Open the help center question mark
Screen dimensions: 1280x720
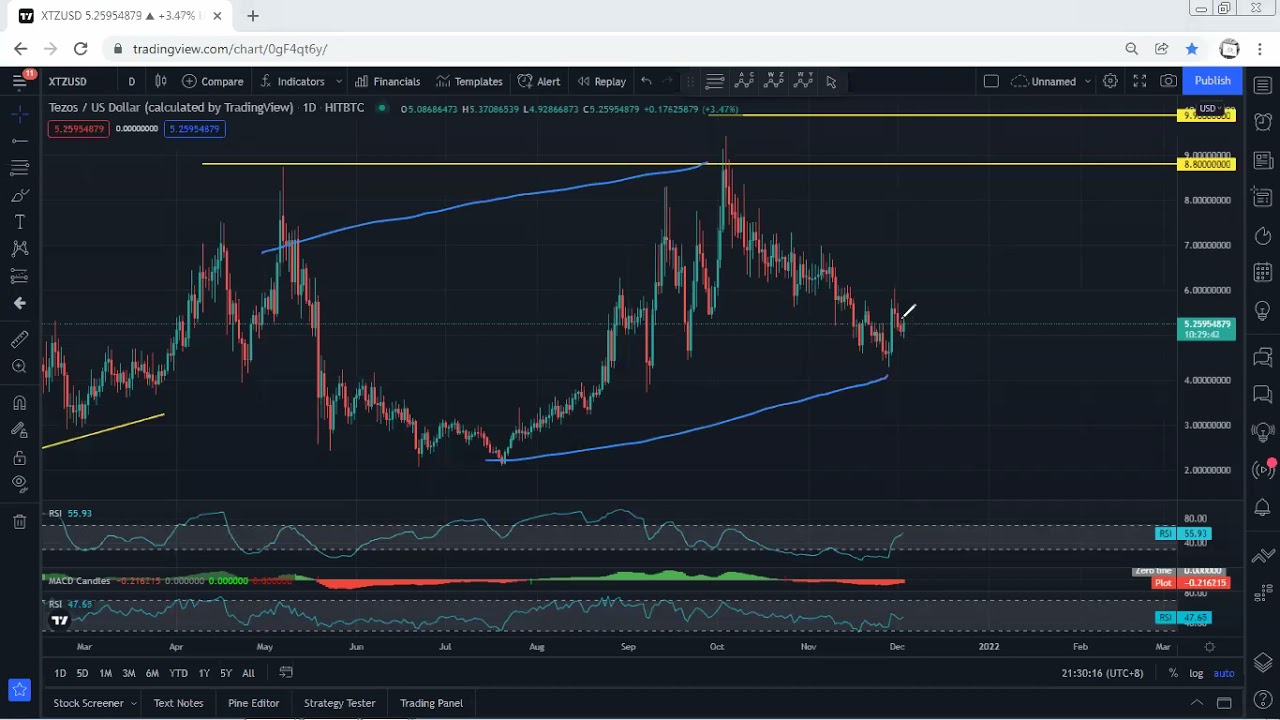1263,700
